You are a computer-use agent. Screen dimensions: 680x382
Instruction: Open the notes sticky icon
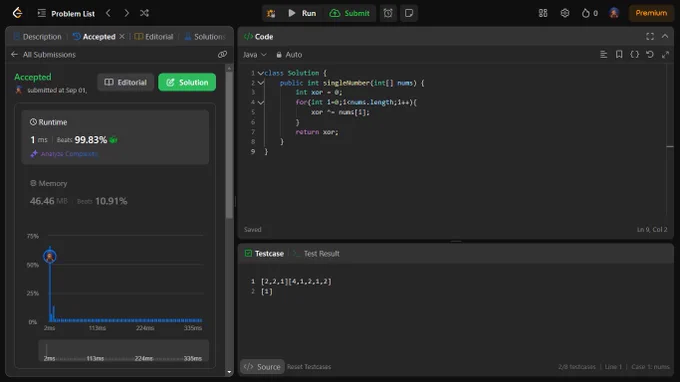[409, 13]
